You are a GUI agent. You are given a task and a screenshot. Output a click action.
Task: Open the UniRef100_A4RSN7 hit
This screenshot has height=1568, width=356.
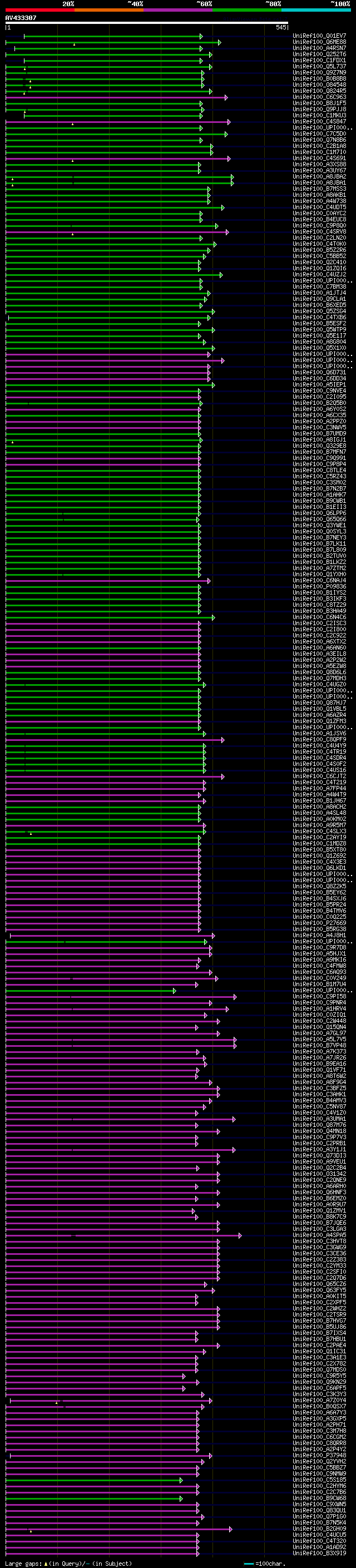(319, 48)
